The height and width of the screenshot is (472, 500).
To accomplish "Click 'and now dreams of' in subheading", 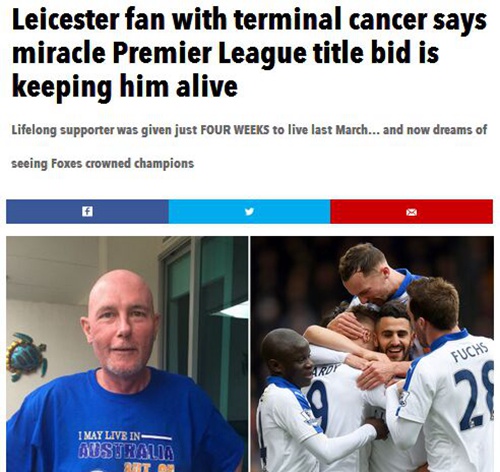I will click(435, 129).
